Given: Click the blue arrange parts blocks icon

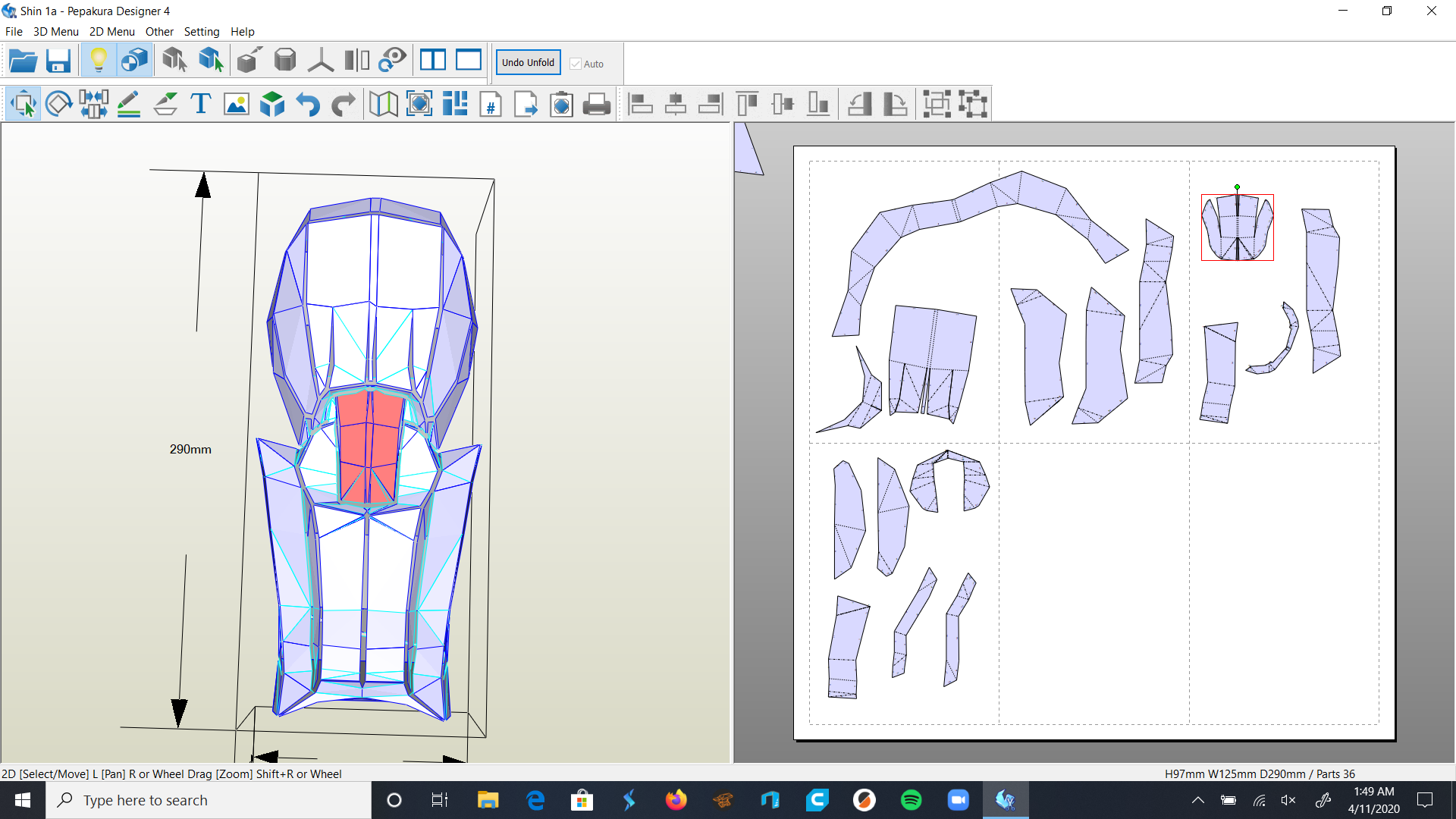Looking at the screenshot, I should click(455, 104).
